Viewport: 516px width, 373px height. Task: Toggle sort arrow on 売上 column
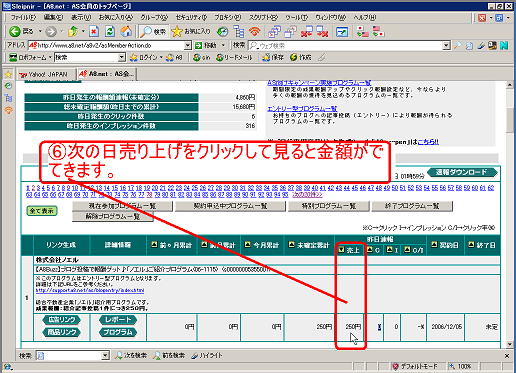point(341,249)
